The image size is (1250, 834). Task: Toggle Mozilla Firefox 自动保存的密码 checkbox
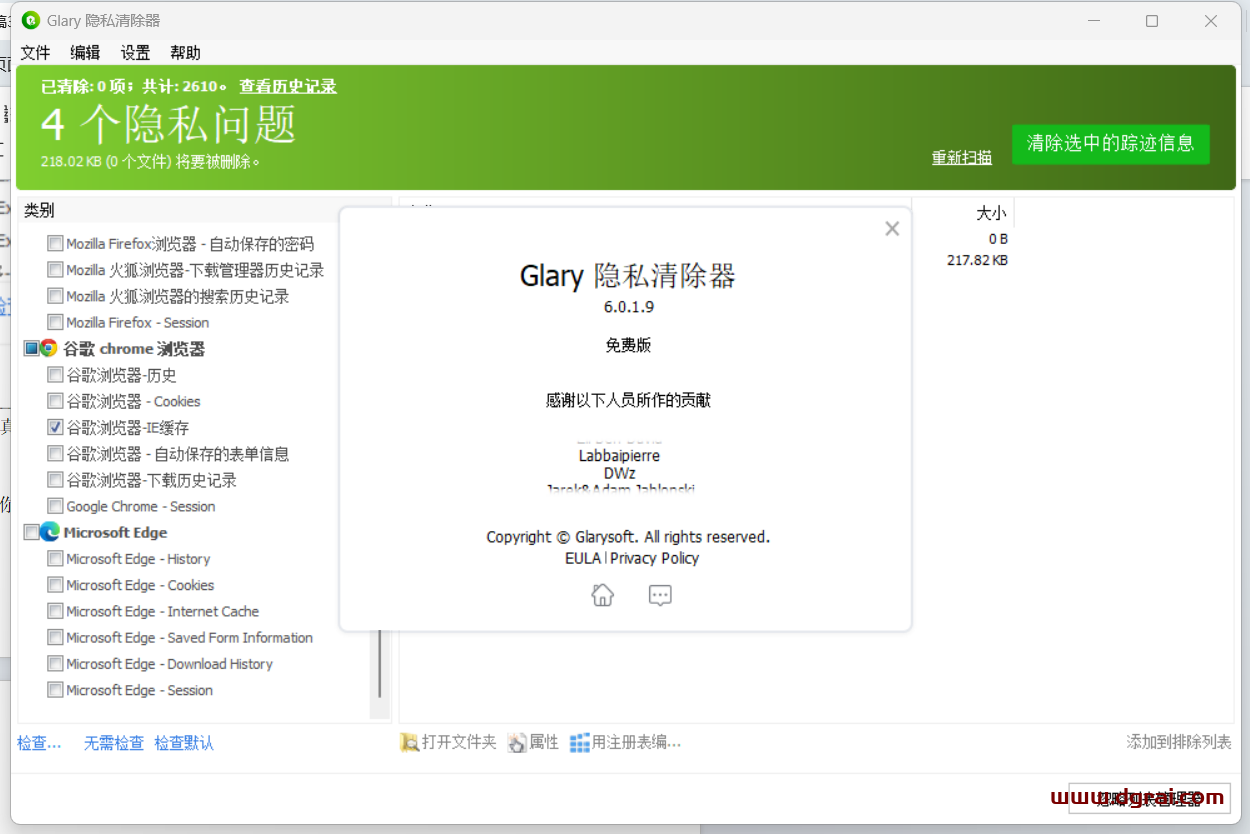(x=55, y=243)
